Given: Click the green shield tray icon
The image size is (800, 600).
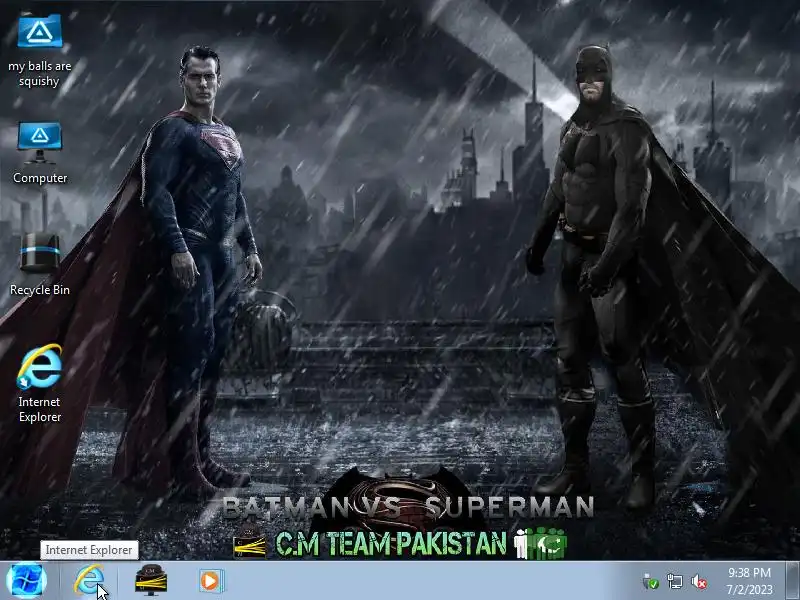Looking at the screenshot, I should click(651, 582).
